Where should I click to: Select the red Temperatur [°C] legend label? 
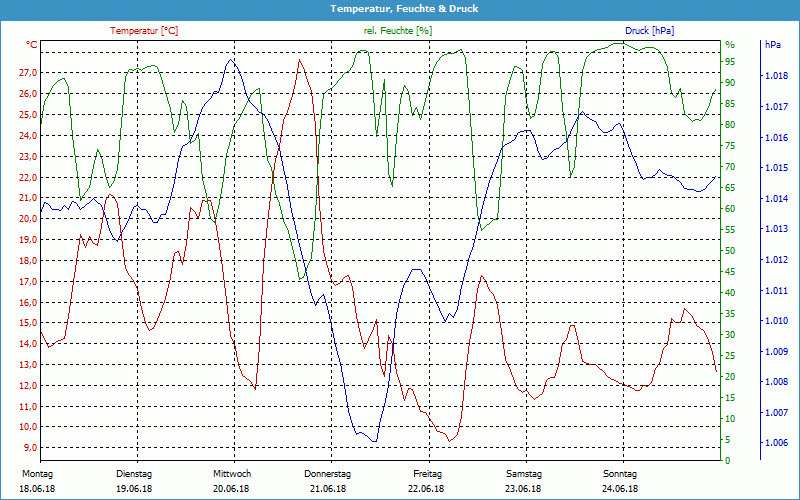(144, 31)
